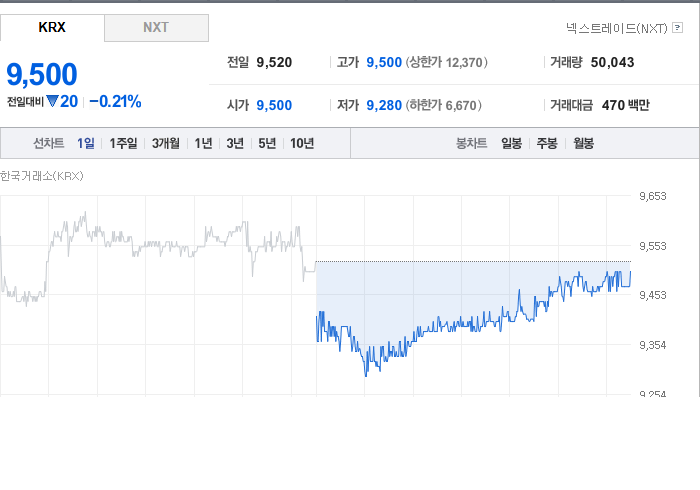This screenshot has width=700, height=490.
Task: Click the 시가 value 9,500
Action: coord(274,105)
